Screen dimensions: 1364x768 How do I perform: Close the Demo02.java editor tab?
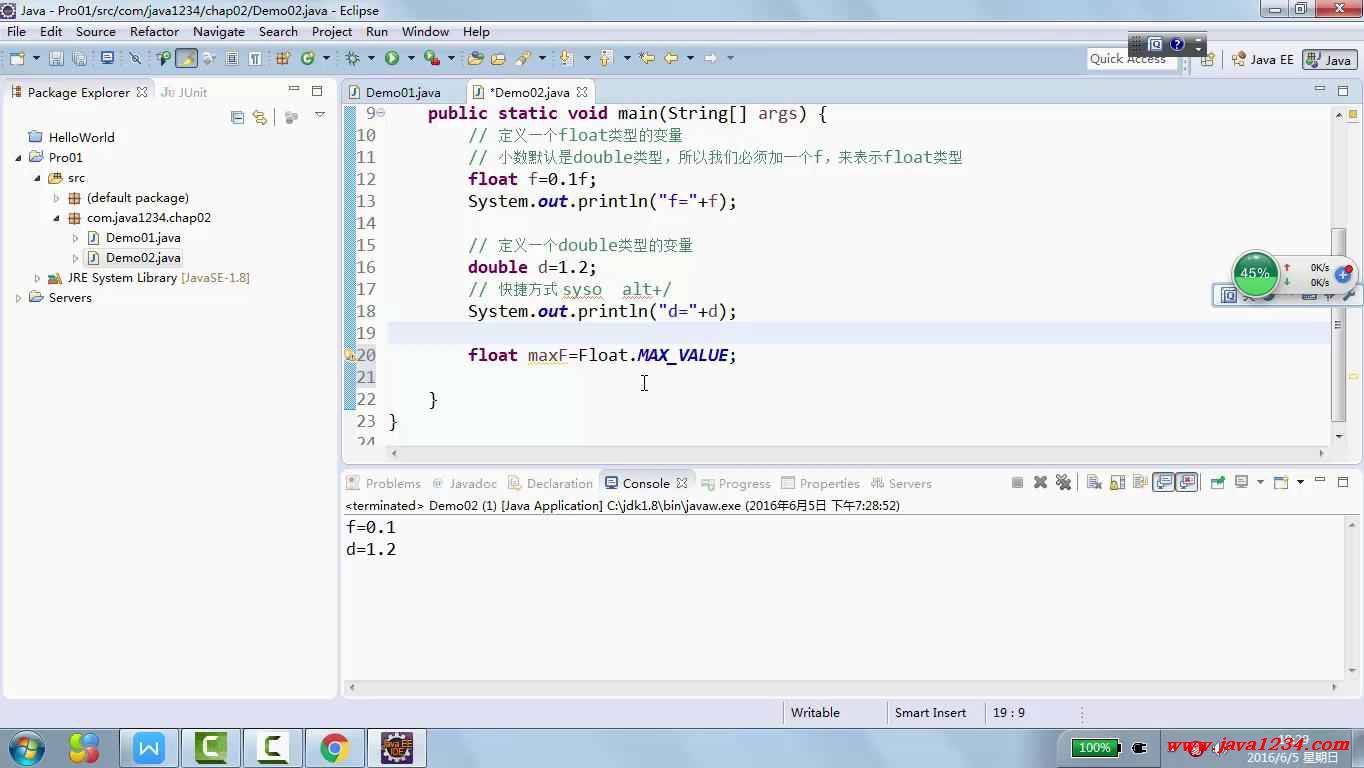tap(582, 92)
